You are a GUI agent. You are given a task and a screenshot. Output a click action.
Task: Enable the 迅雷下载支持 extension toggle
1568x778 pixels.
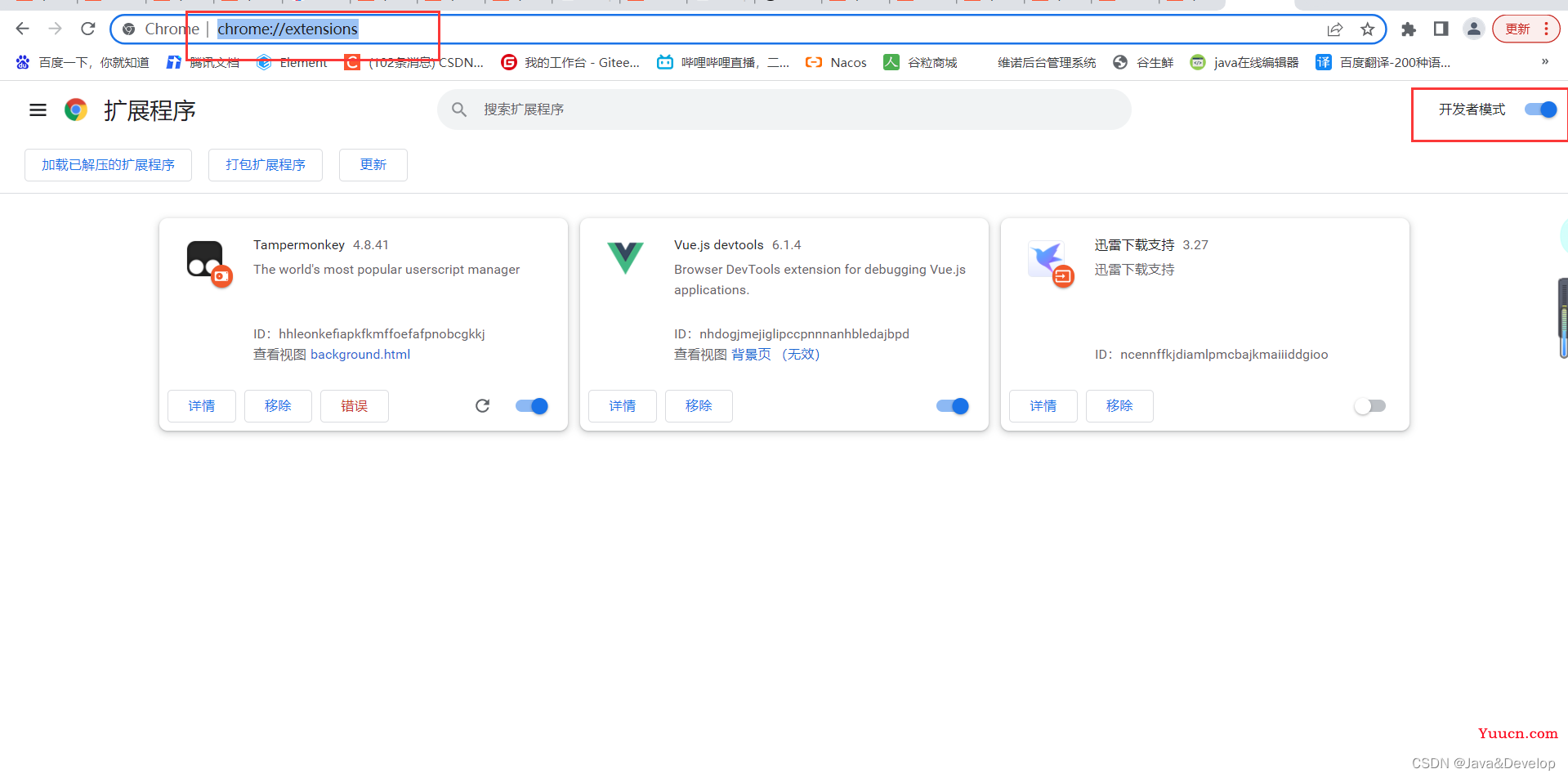click(1370, 406)
